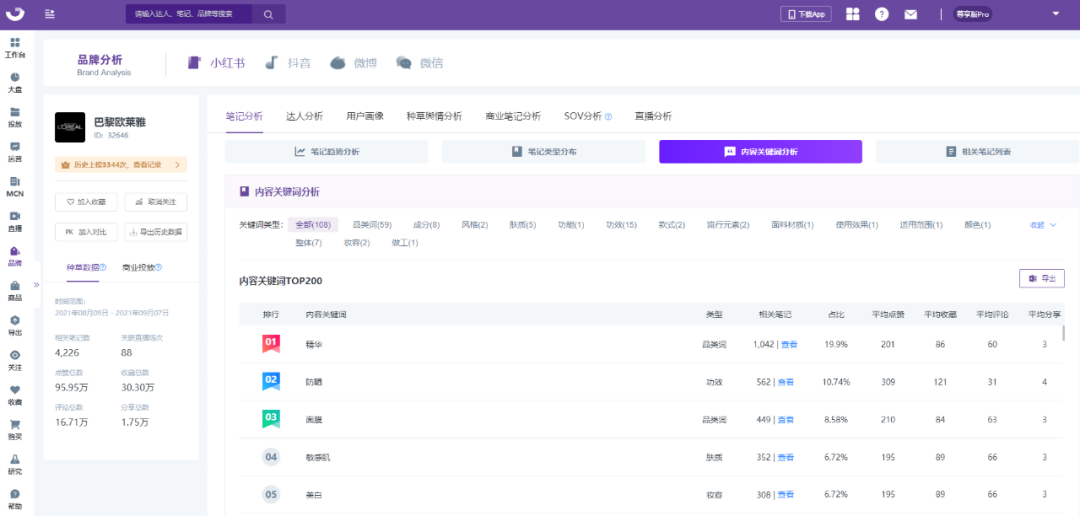
Task: Click the search magnifier icon
Action: (269, 14)
